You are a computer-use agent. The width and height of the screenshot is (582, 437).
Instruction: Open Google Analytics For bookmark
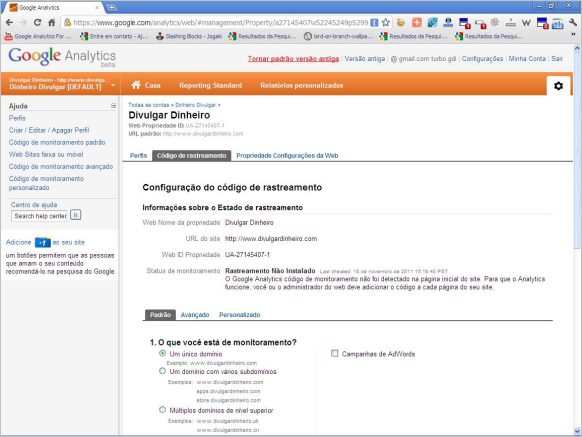pyautogui.click(x=37, y=36)
